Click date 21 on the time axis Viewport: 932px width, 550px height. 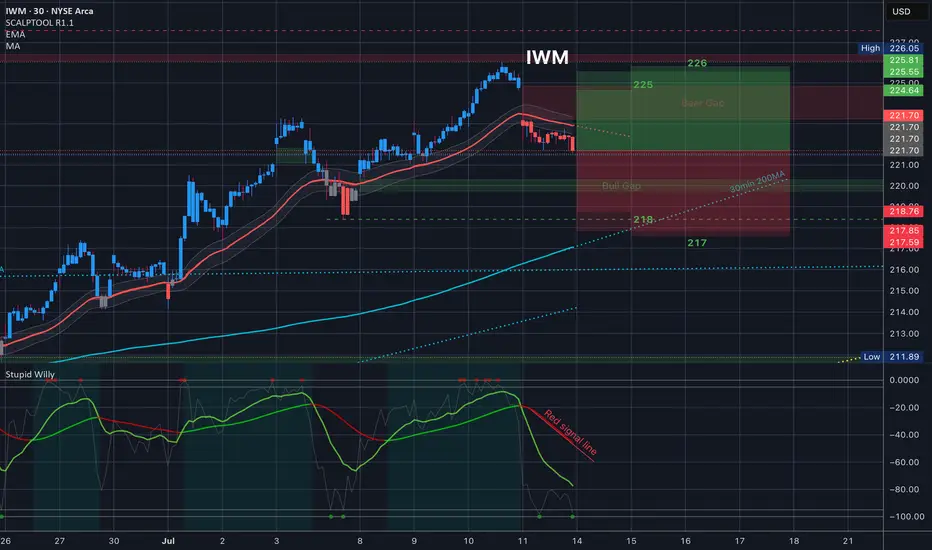tap(848, 541)
